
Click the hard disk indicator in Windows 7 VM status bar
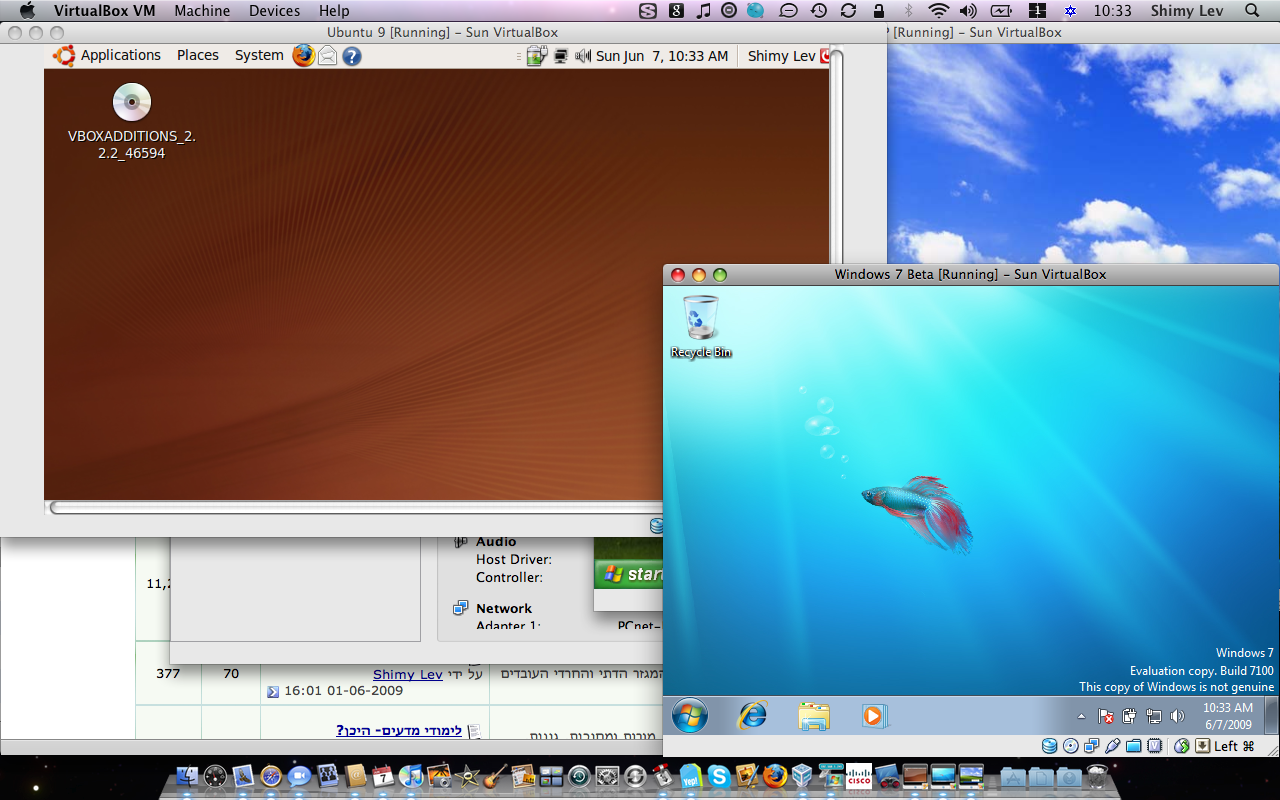[x=1050, y=746]
